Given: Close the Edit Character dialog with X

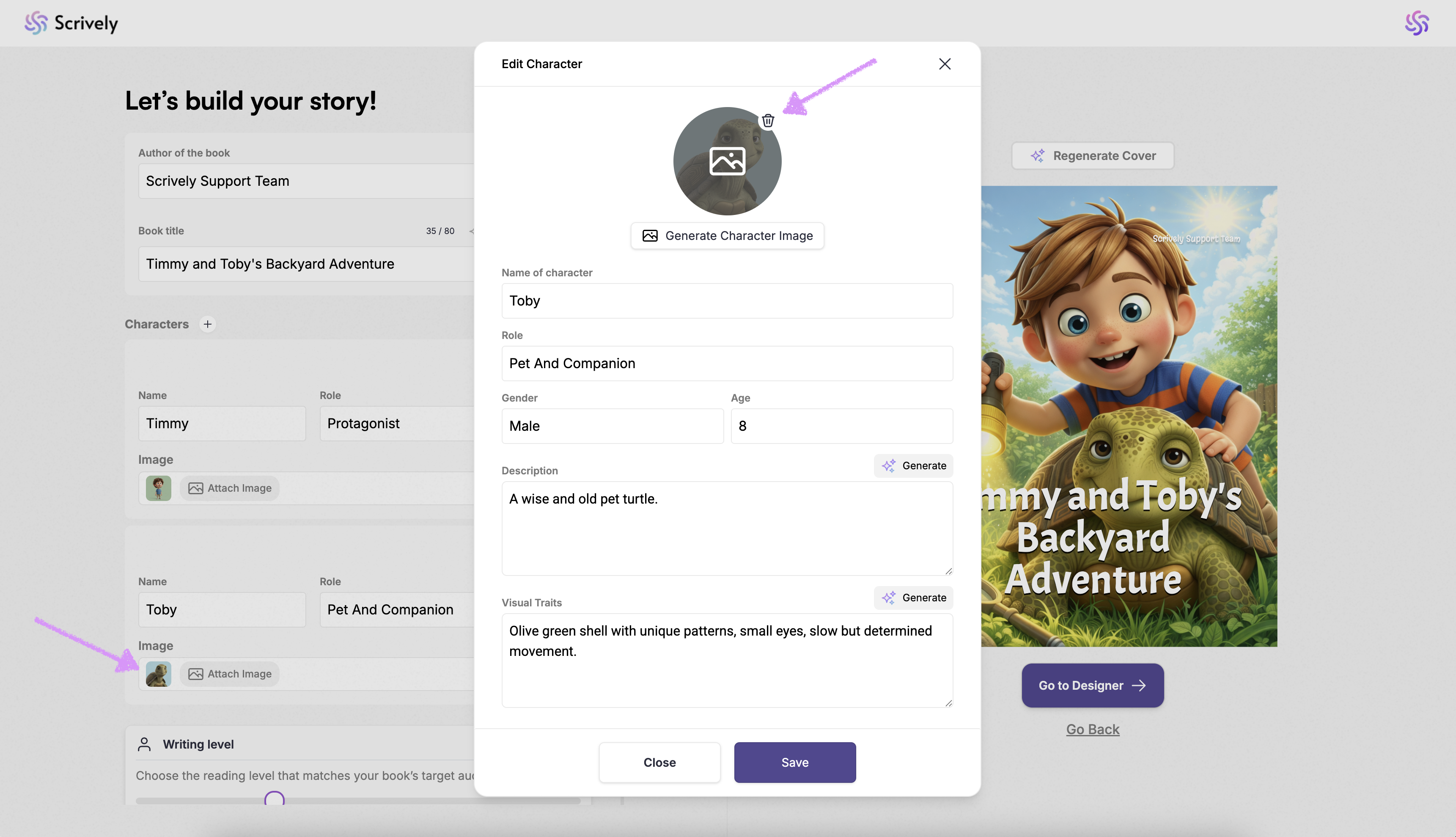Looking at the screenshot, I should click(x=945, y=64).
